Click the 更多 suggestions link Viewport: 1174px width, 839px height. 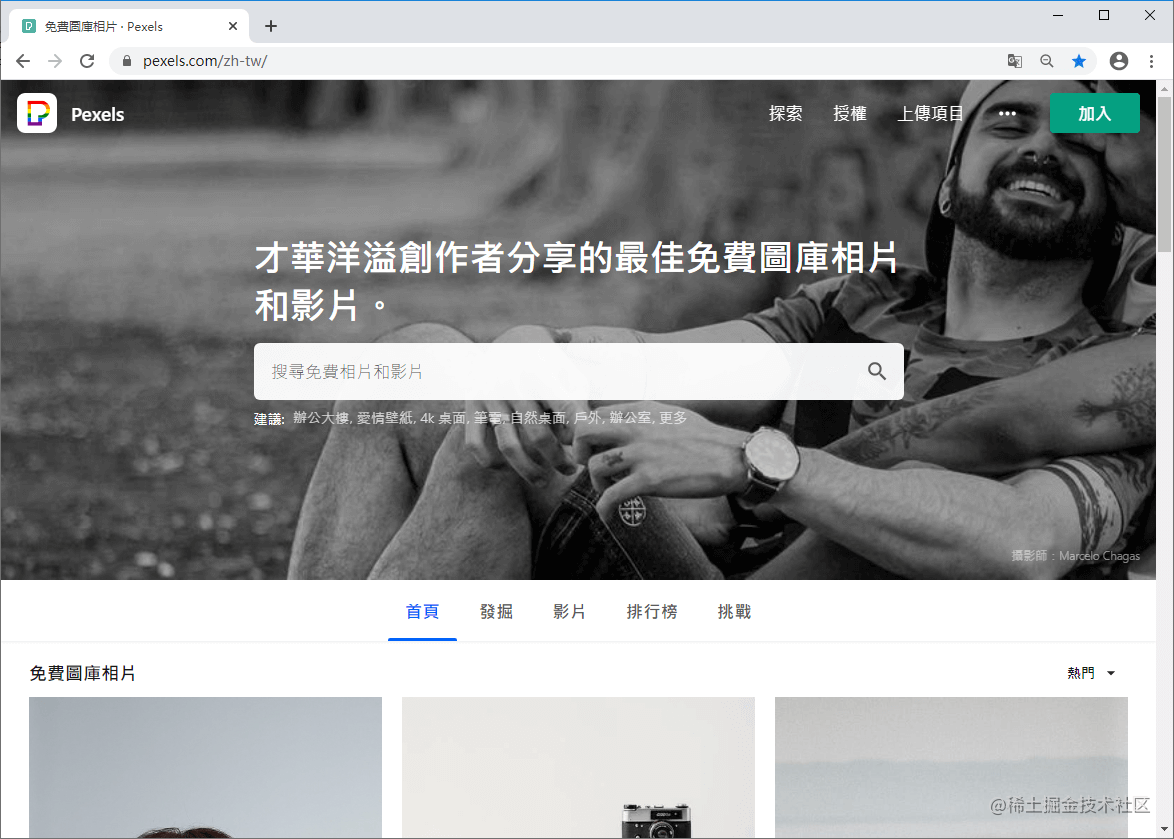coord(672,418)
